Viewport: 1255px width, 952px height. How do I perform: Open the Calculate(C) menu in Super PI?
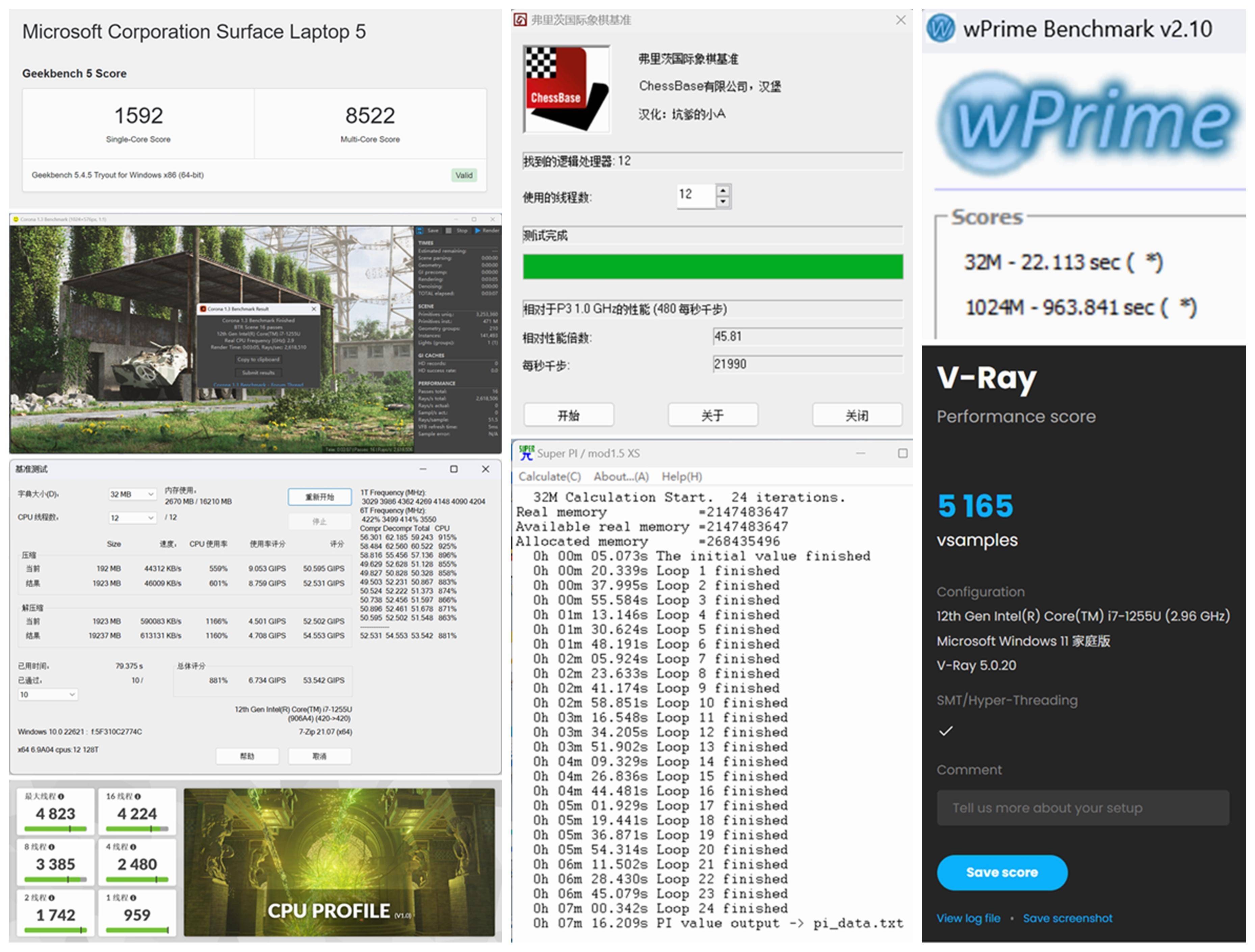pyautogui.click(x=549, y=477)
